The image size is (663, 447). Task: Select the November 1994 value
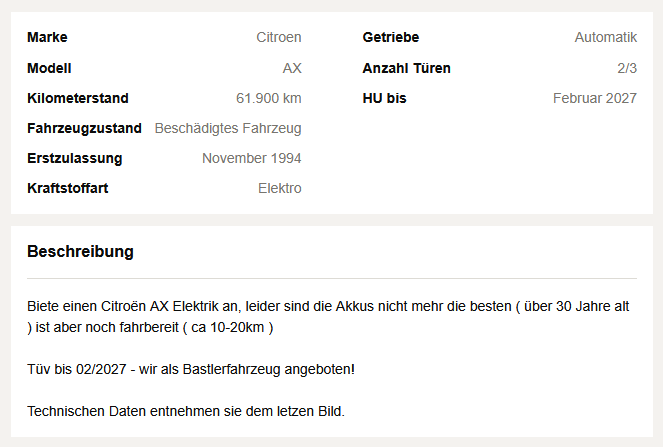point(252,158)
